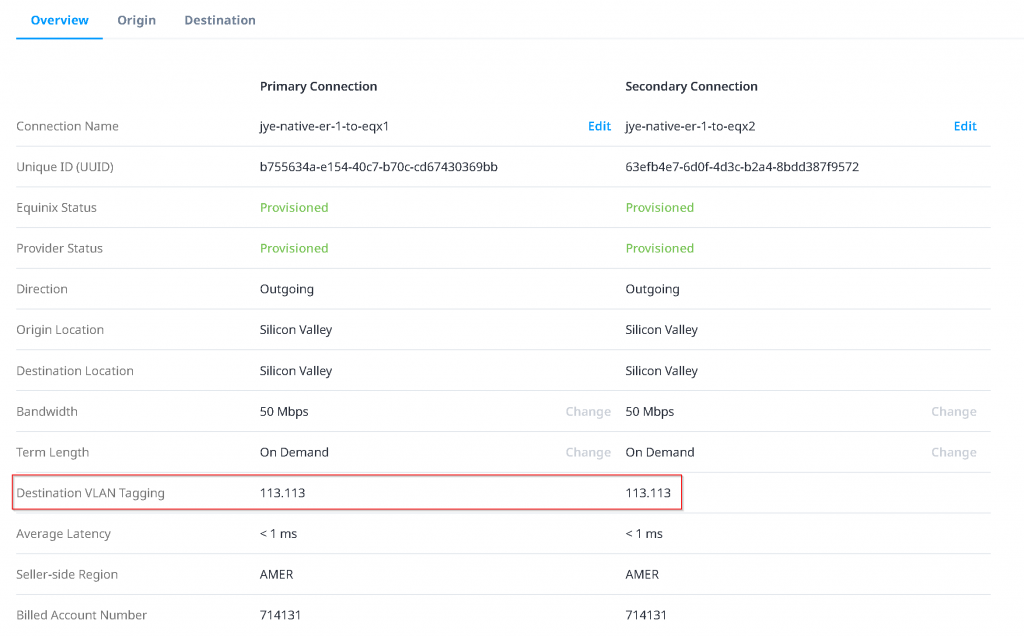Click the primary Destination VLAN Tagging value
The height and width of the screenshot is (636, 1024).
click(x=282, y=493)
